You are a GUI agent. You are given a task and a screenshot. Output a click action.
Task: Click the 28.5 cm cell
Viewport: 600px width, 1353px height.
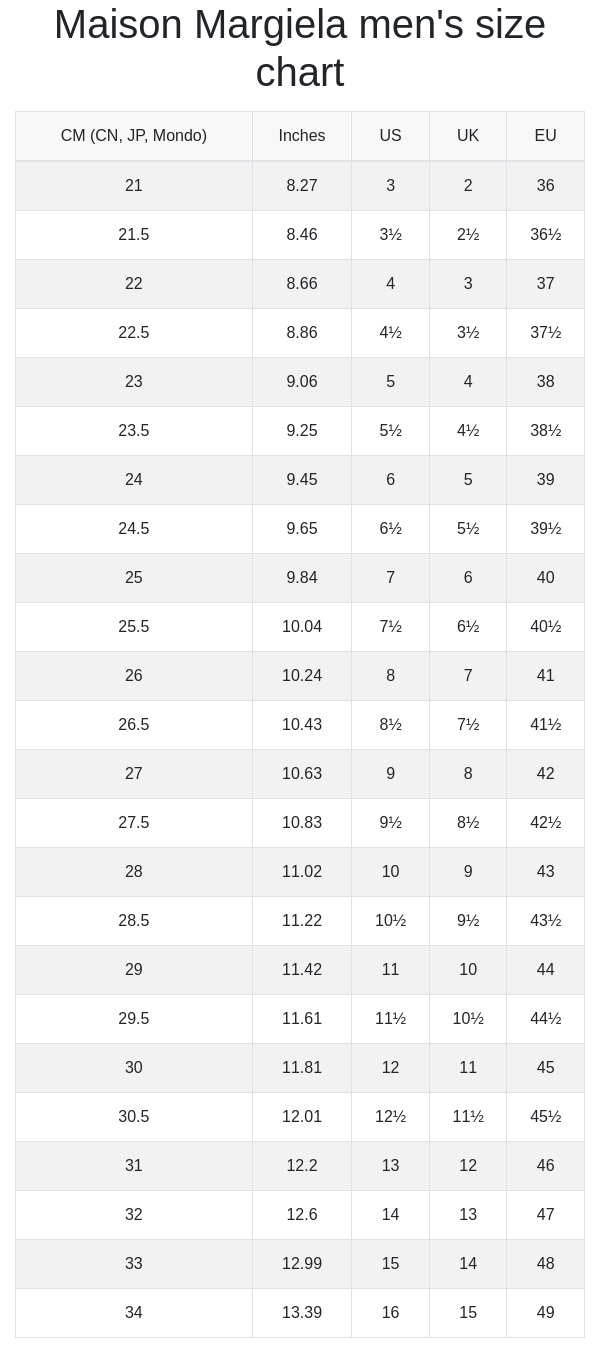pos(134,920)
